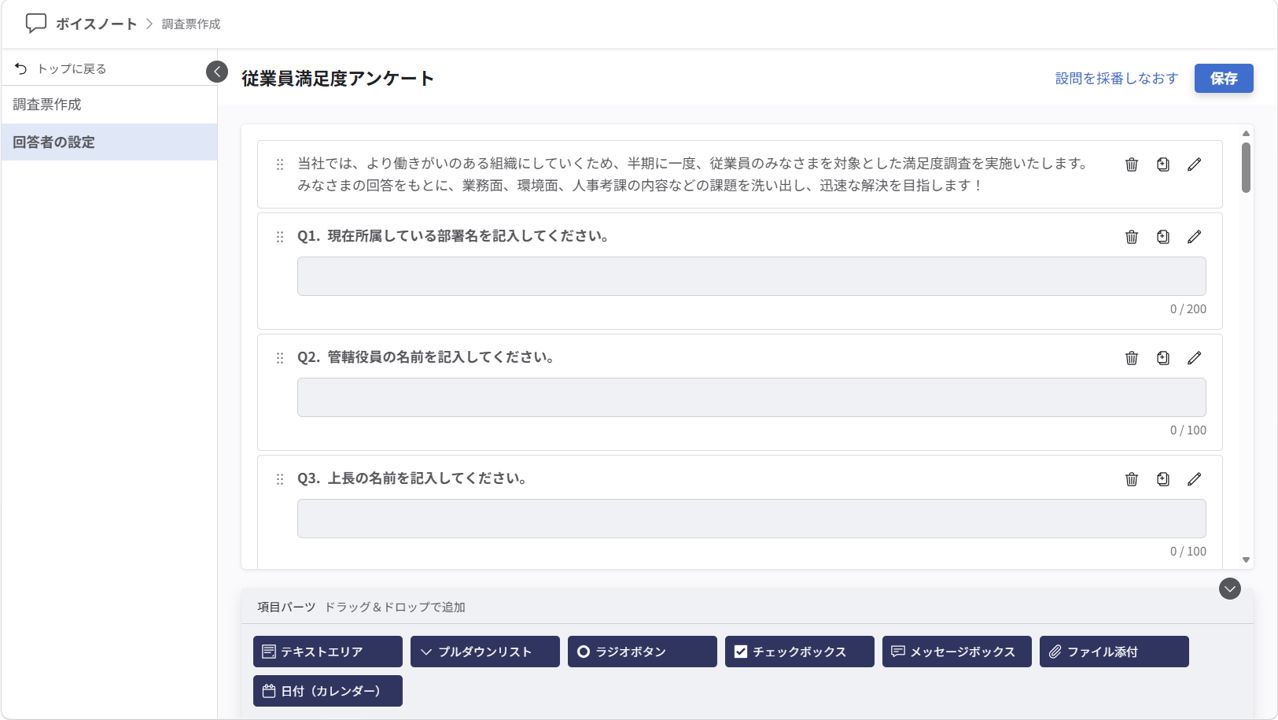Screen dimensions: 1278x720
Task: Duplicate question Q1
Action: (1163, 237)
